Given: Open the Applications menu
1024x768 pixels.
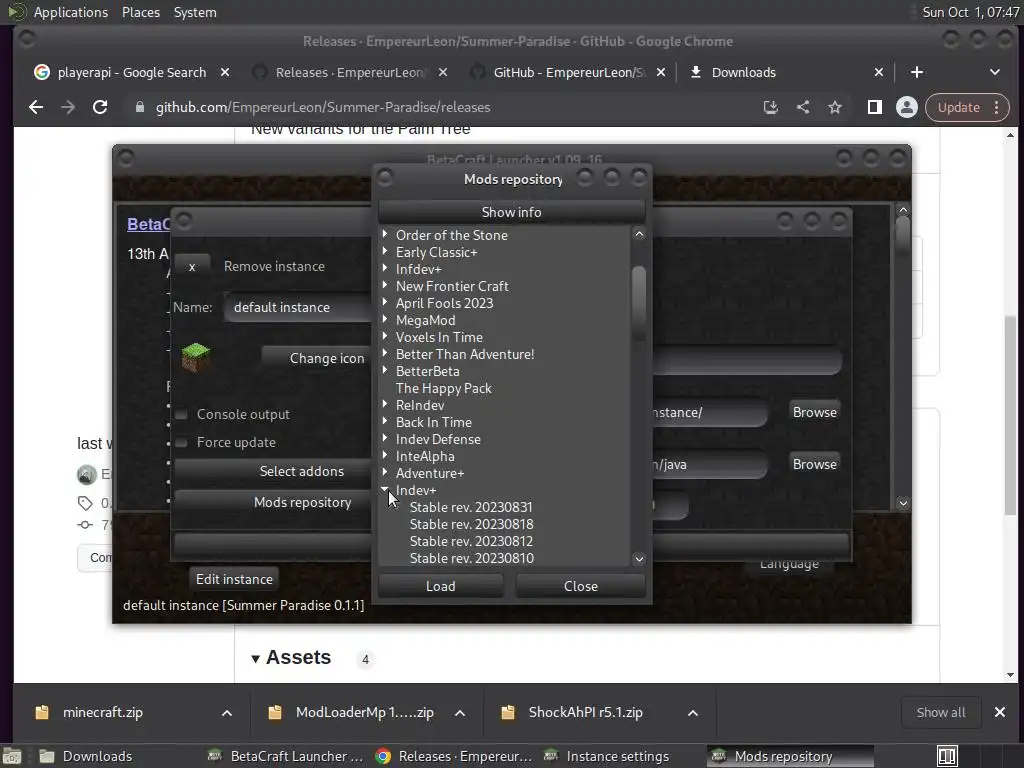Looking at the screenshot, I should [71, 12].
